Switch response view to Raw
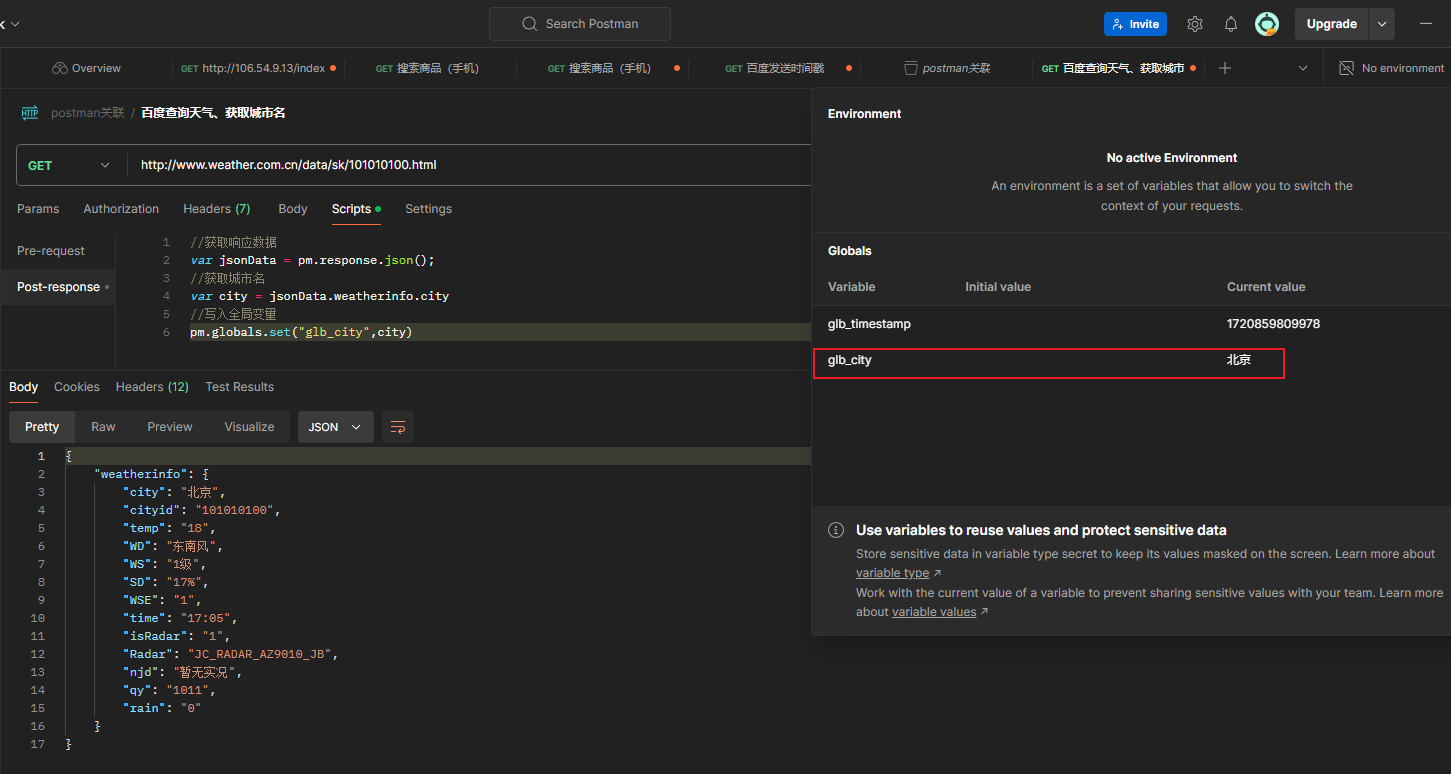Screen dimensions: 1451x774 [x=103, y=427]
